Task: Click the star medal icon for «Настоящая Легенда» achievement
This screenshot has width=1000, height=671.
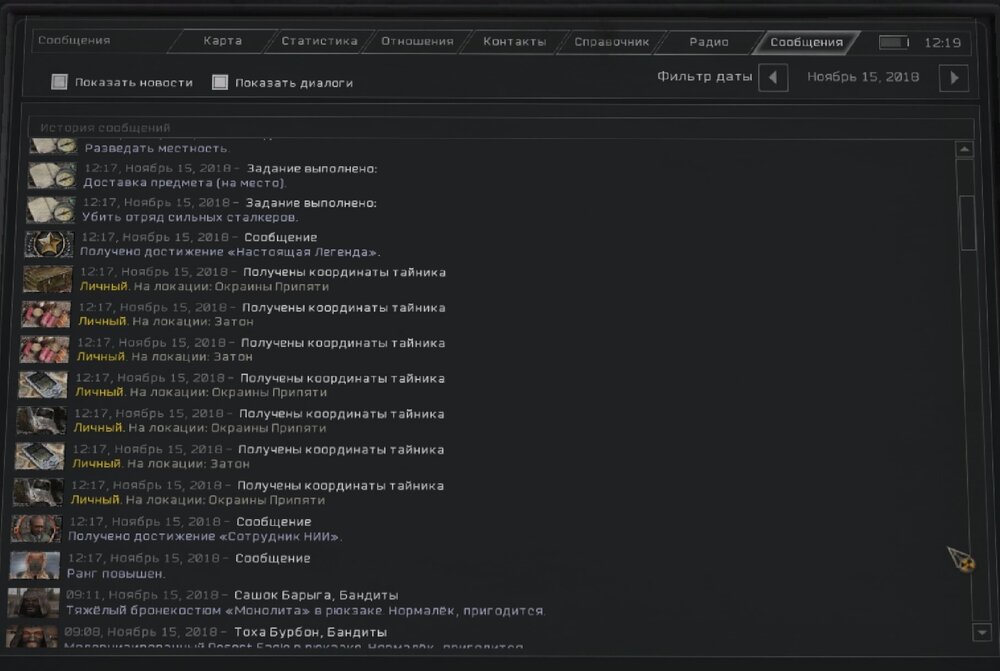Action: pos(49,244)
